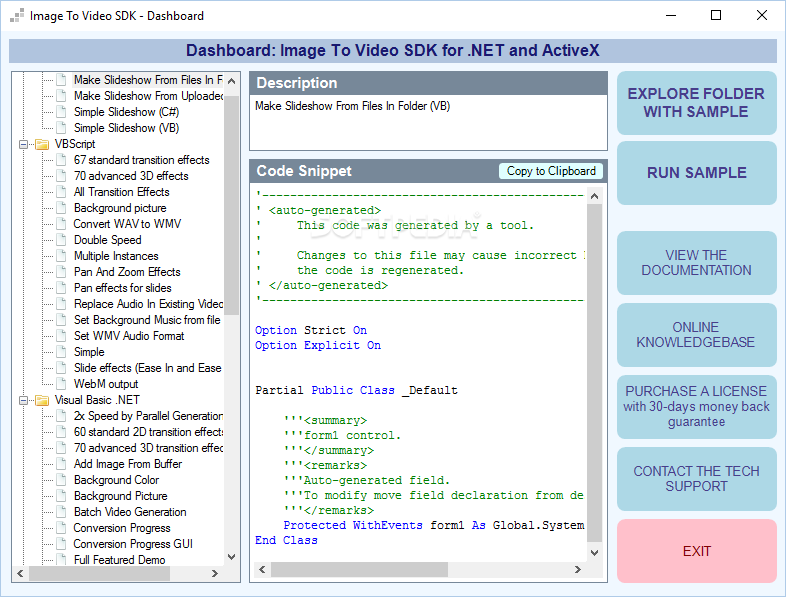The width and height of the screenshot is (786, 597).
Task: Open View The Documentation
Action: point(696,263)
